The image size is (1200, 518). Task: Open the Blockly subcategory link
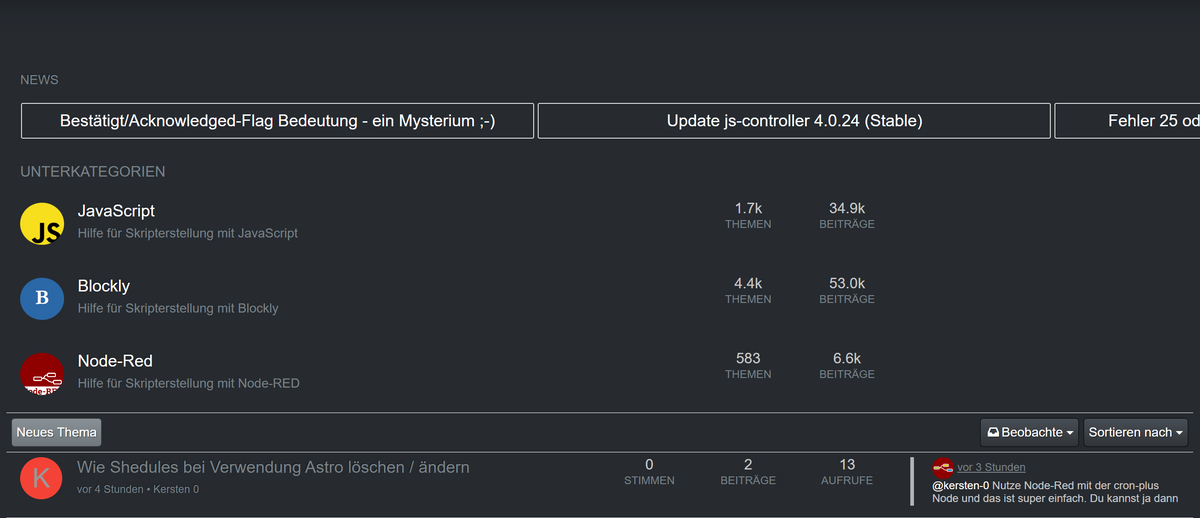tap(104, 286)
